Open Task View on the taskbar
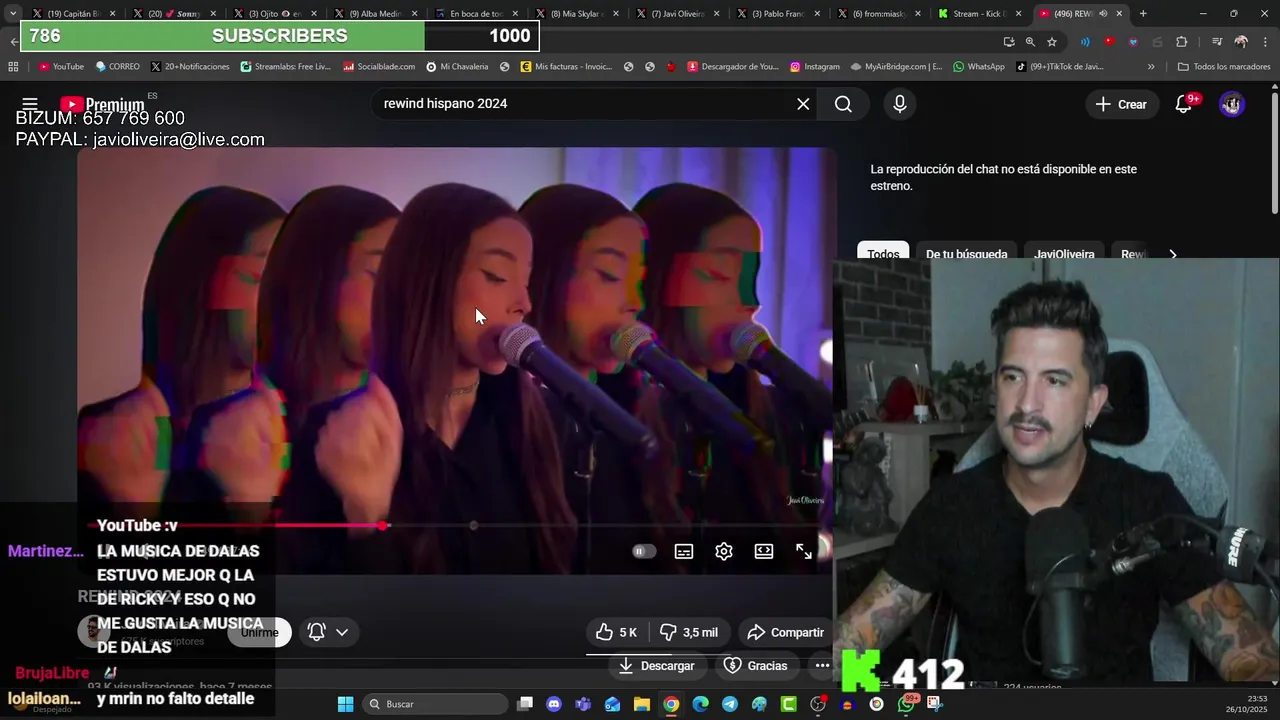This screenshot has width=1280, height=720. [x=525, y=704]
